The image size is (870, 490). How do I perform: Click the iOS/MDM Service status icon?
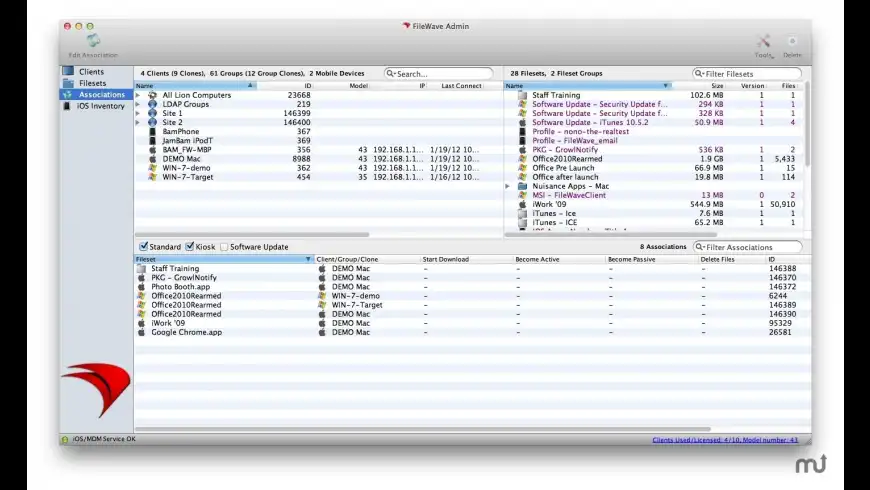coord(65,440)
